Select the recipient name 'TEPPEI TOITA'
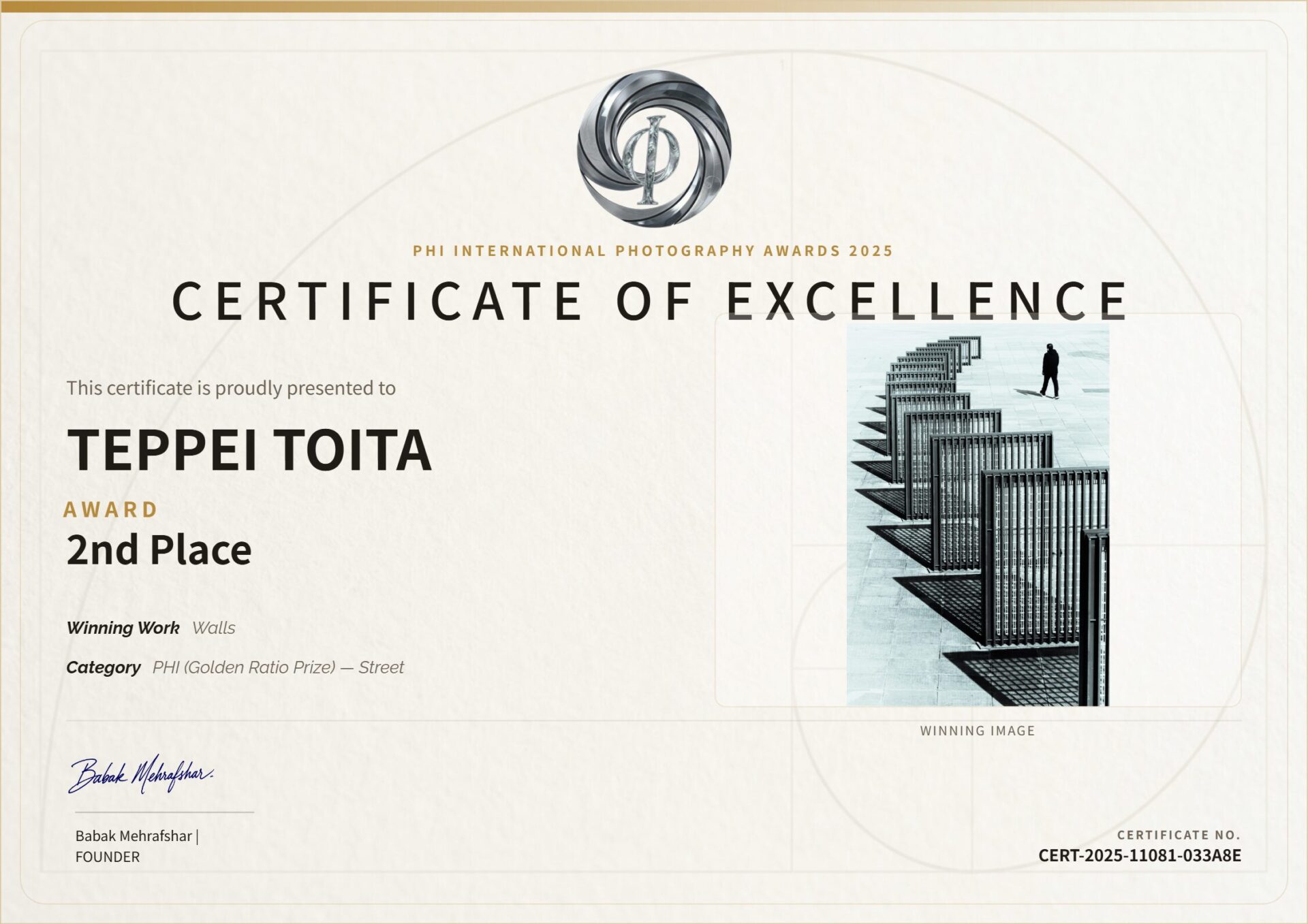Viewport: 1308px width, 924px height. point(249,449)
